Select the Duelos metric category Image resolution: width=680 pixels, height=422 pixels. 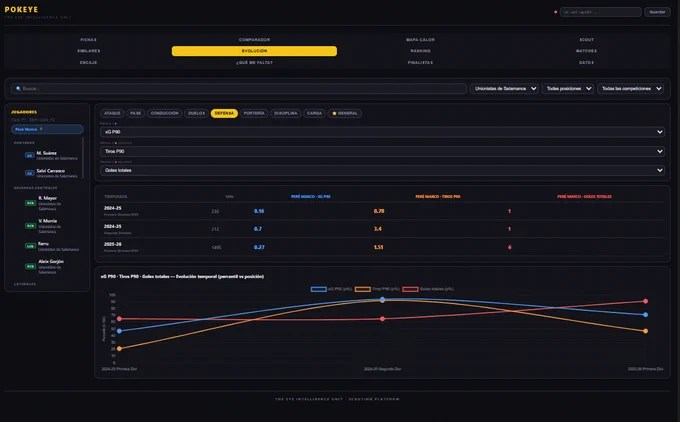point(196,113)
